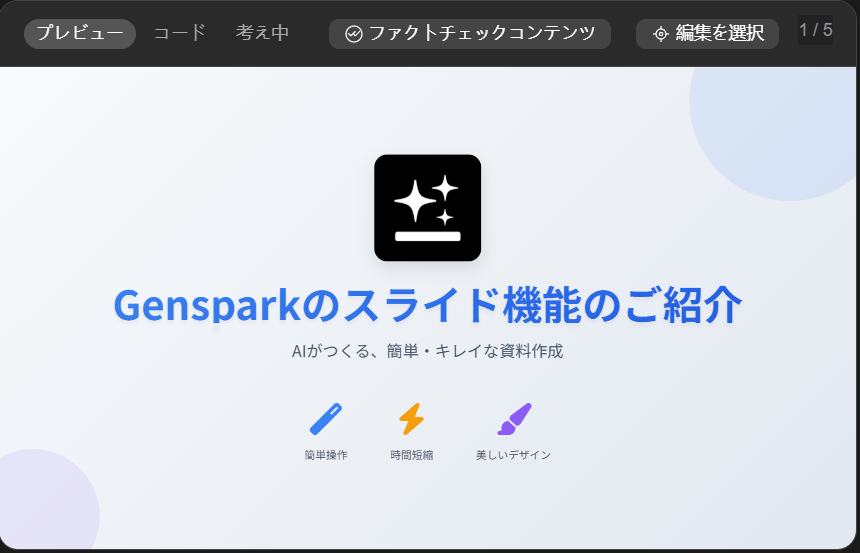This screenshot has width=860, height=553.
Task: Open the コード tab
Action: tap(179, 33)
